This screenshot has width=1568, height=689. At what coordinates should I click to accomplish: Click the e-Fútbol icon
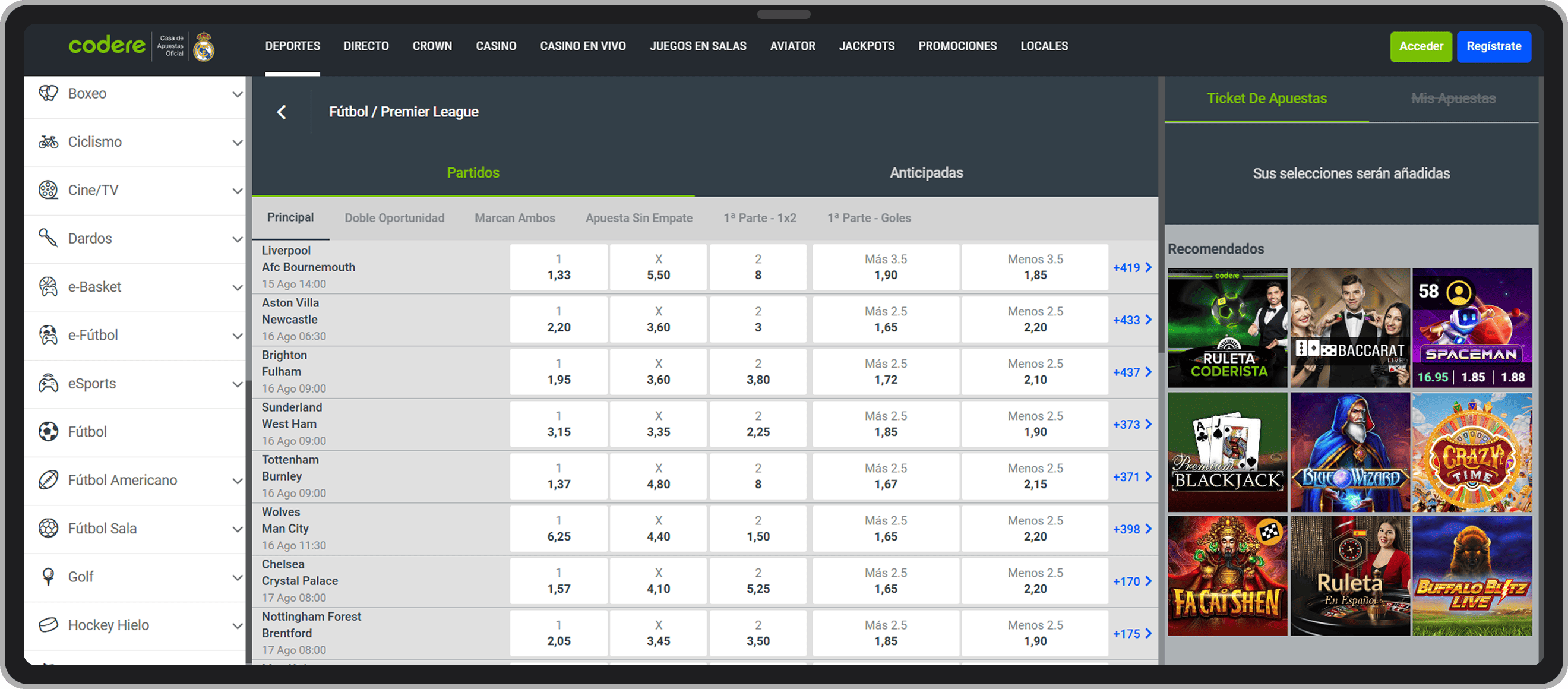click(48, 335)
